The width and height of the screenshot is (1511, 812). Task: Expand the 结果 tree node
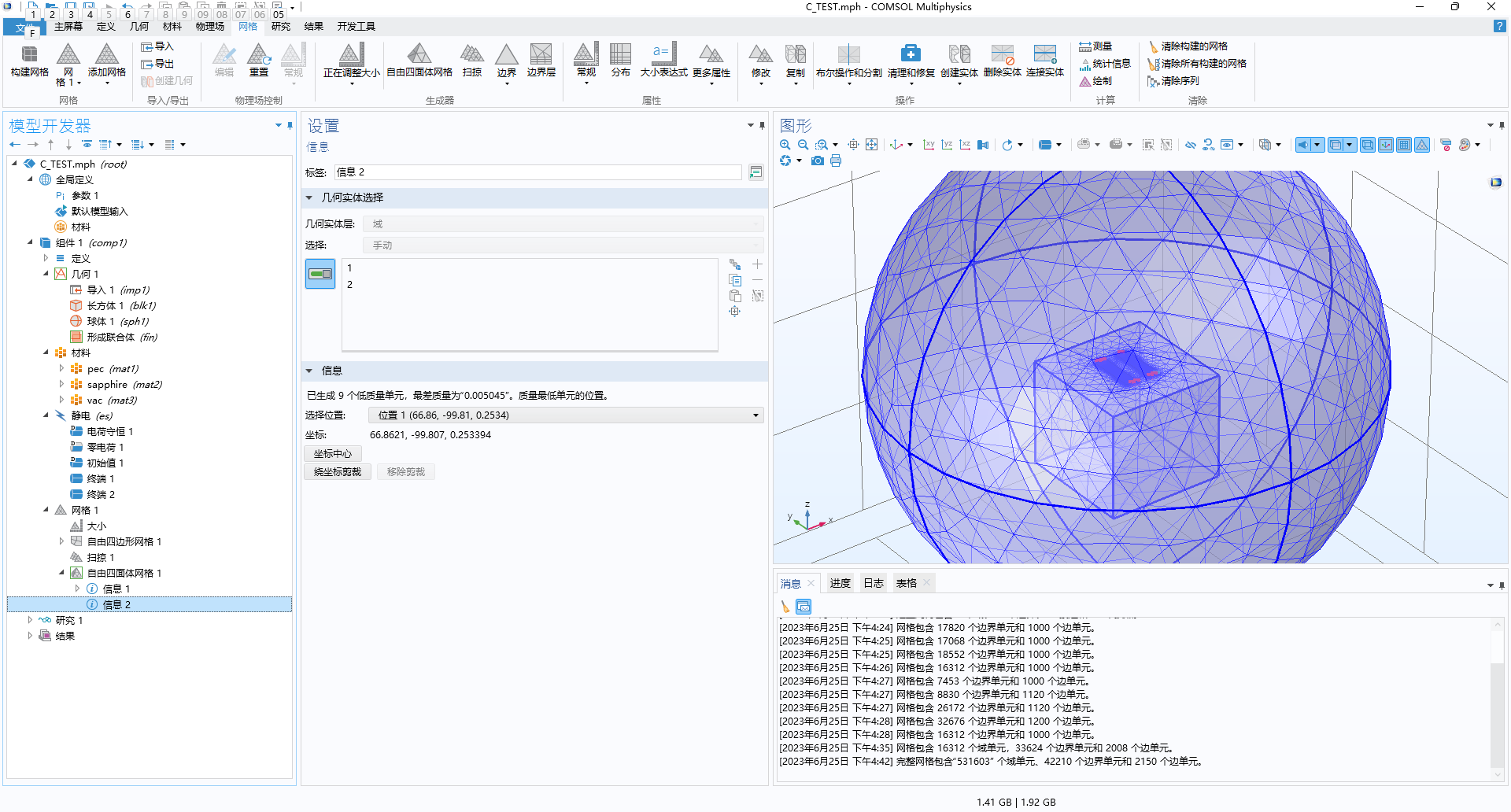point(30,636)
